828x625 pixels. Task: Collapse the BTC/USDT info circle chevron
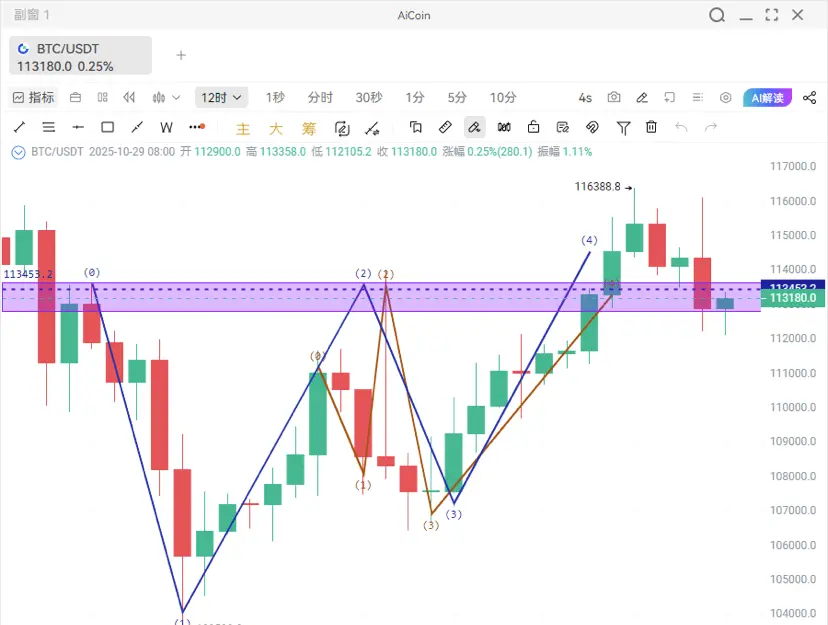pos(18,153)
